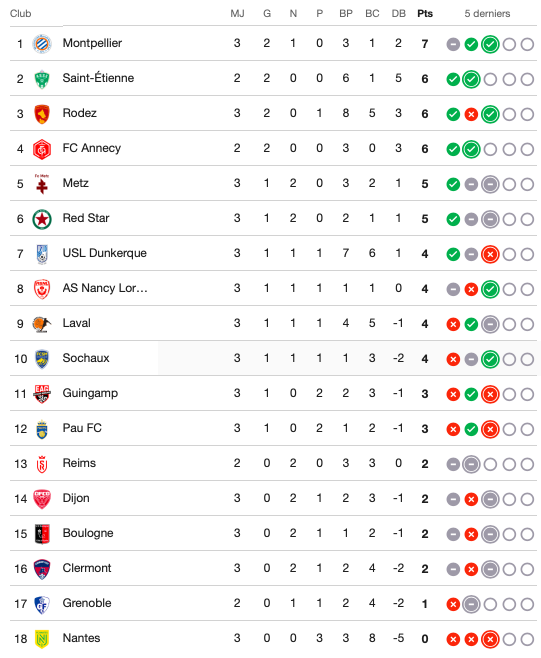Click the '5 derniers' column header
Screen dimensions: 541x658
[487, 13]
